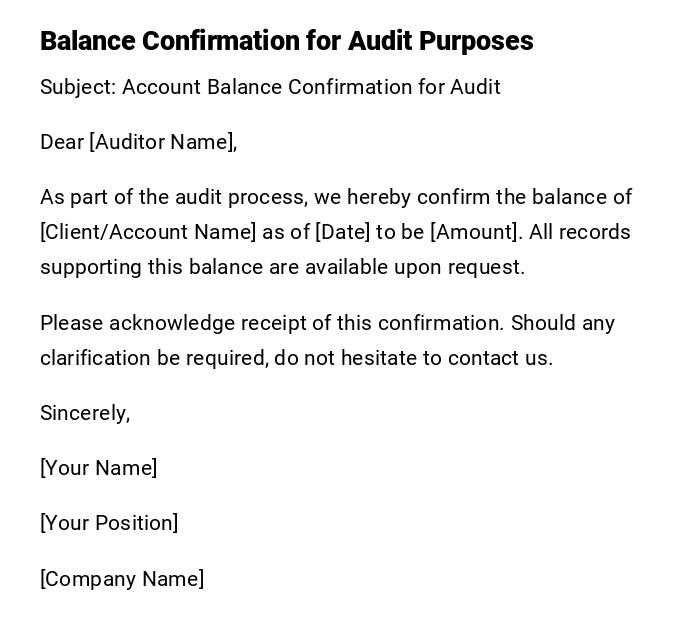Image resolution: width=700 pixels, height=641 pixels.
Task: Click the Subject line text
Action: click(x=270, y=87)
